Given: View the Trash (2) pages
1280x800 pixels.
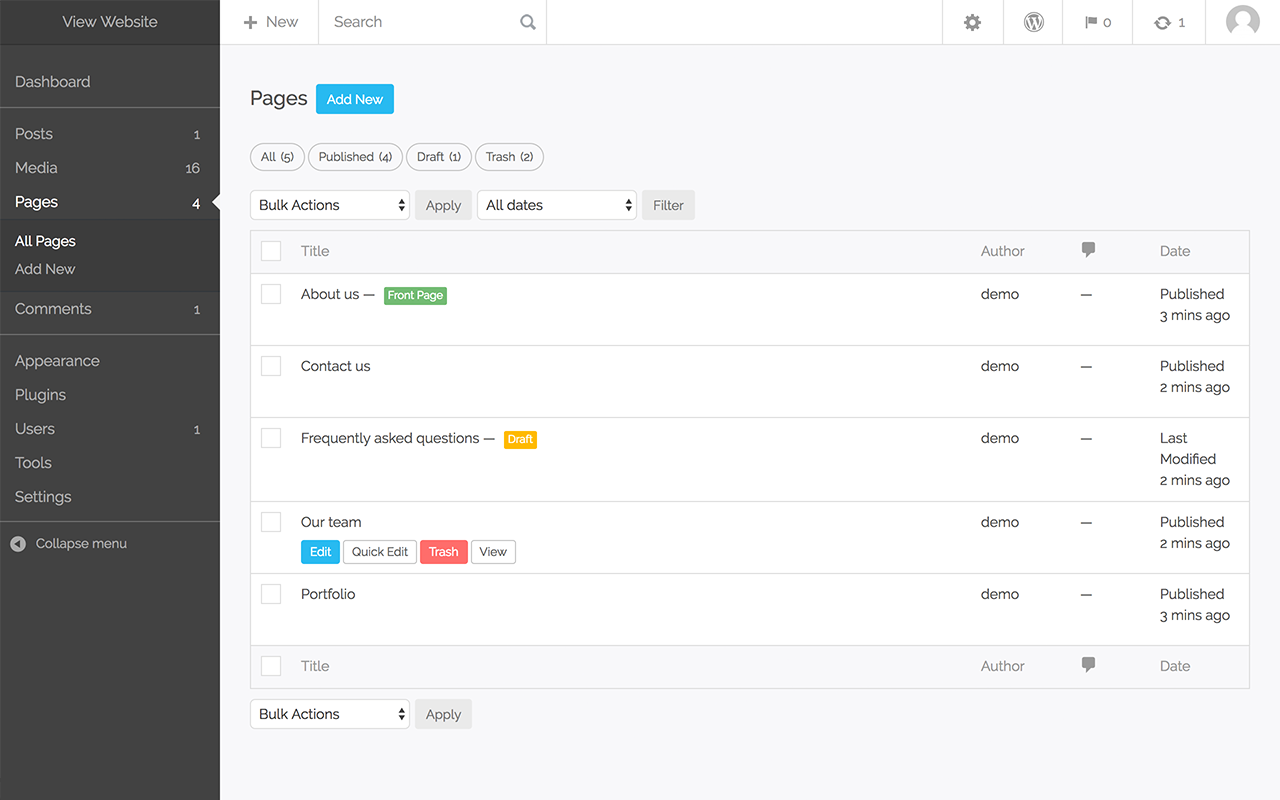Looking at the screenshot, I should (x=509, y=157).
